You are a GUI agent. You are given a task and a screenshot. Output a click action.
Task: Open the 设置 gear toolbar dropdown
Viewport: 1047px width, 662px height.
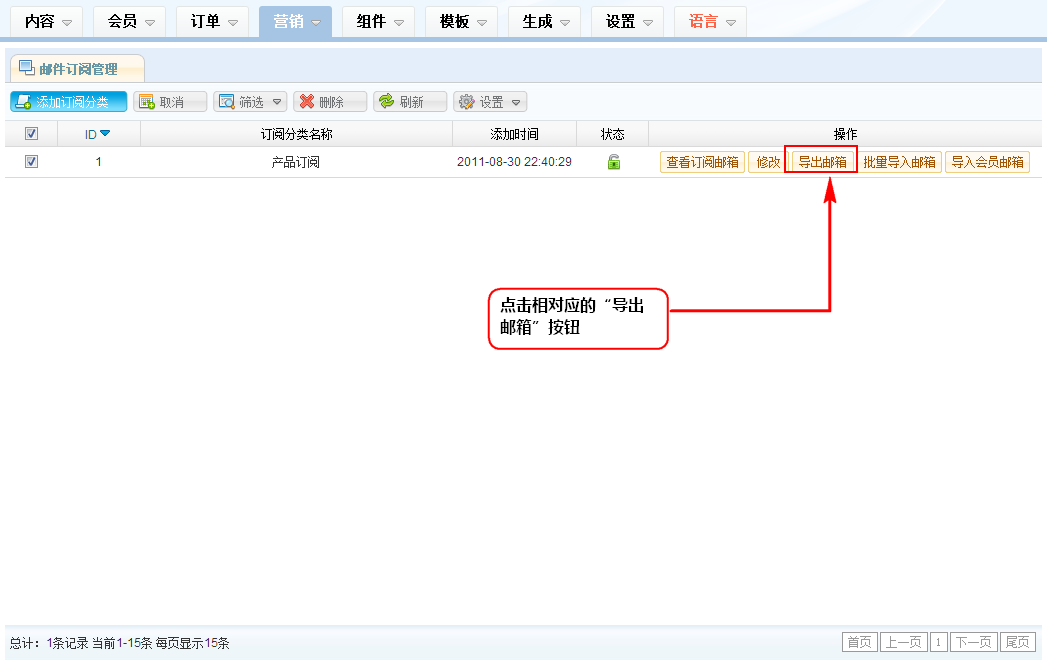pyautogui.click(x=490, y=102)
